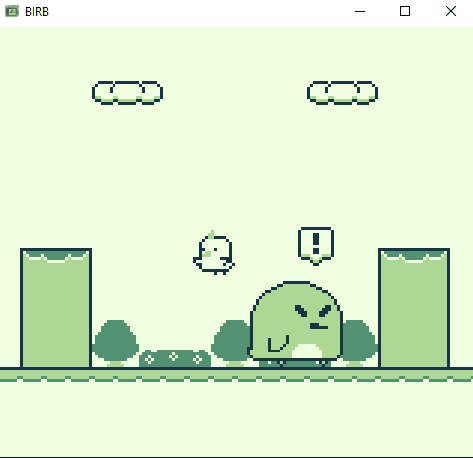
Task: Click the empty area below the ground
Action: pyautogui.click(x=236, y=419)
